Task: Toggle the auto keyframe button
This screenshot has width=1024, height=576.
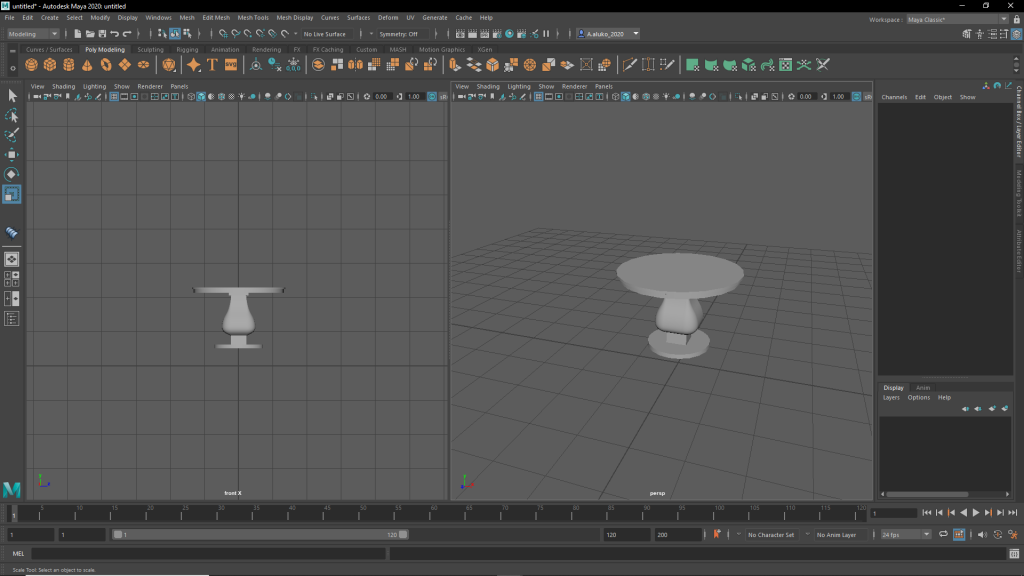Action: pyautogui.click(x=716, y=535)
